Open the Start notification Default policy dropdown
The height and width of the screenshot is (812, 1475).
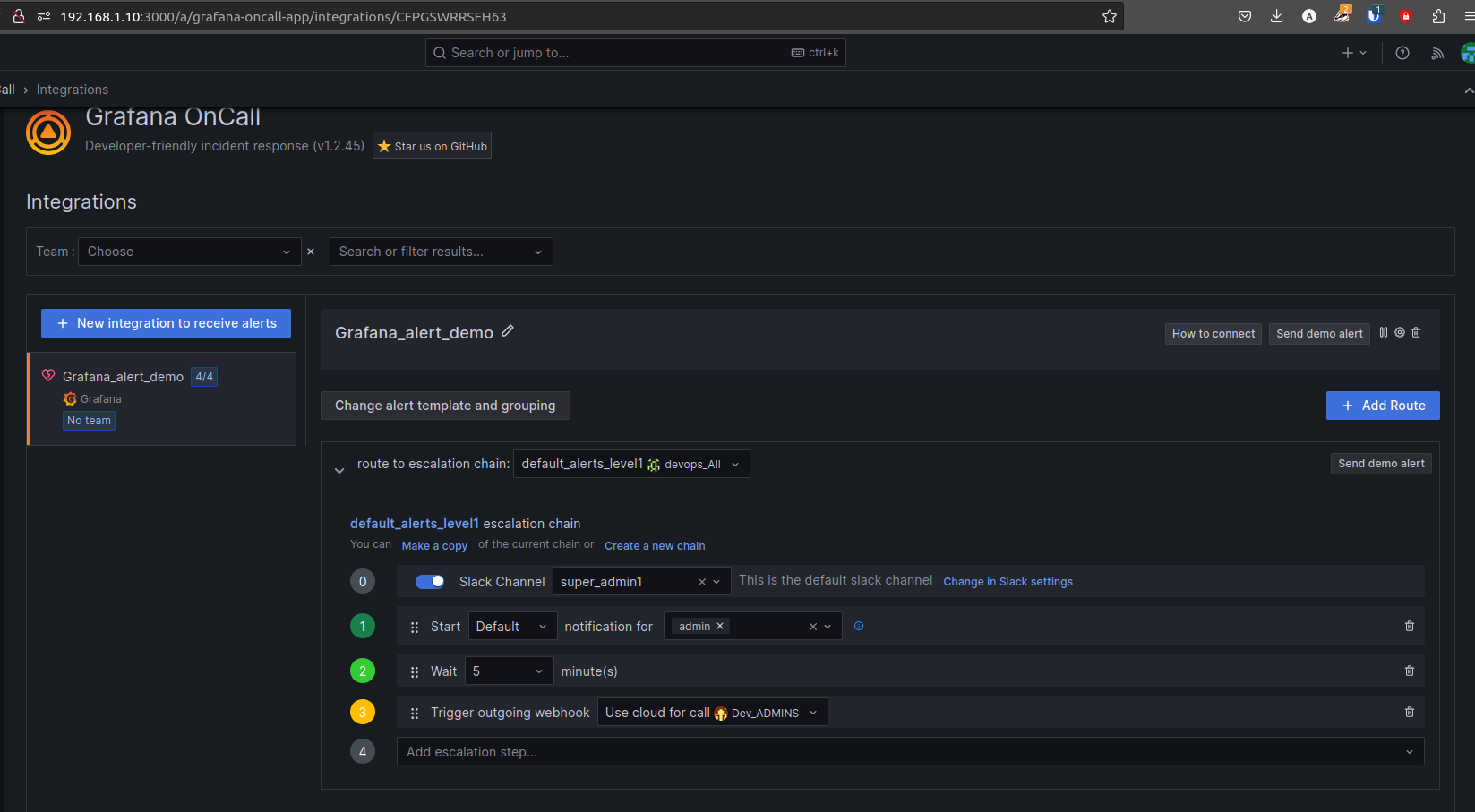click(512, 627)
